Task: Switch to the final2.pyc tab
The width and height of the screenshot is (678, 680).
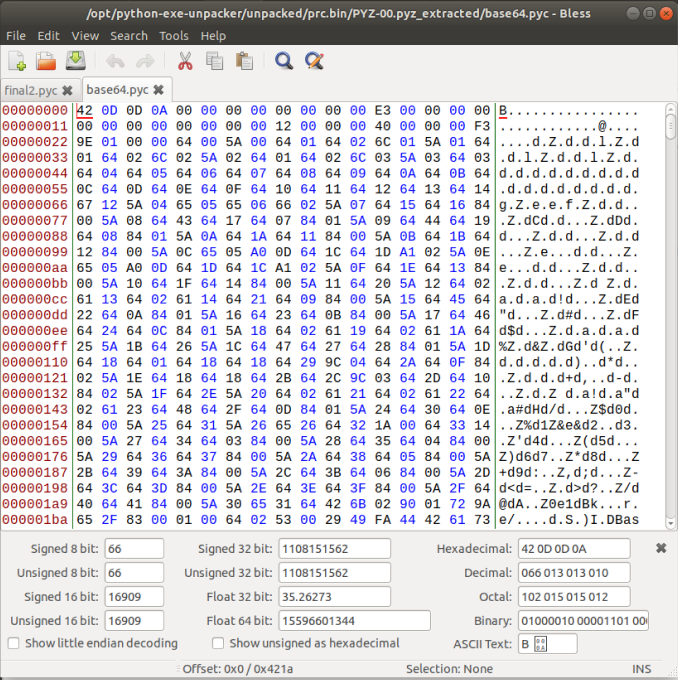Action: click(x=31, y=90)
